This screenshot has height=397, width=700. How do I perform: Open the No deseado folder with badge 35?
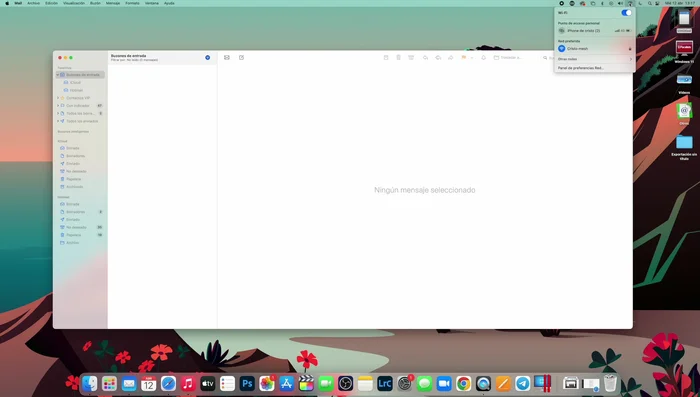click(x=80, y=227)
